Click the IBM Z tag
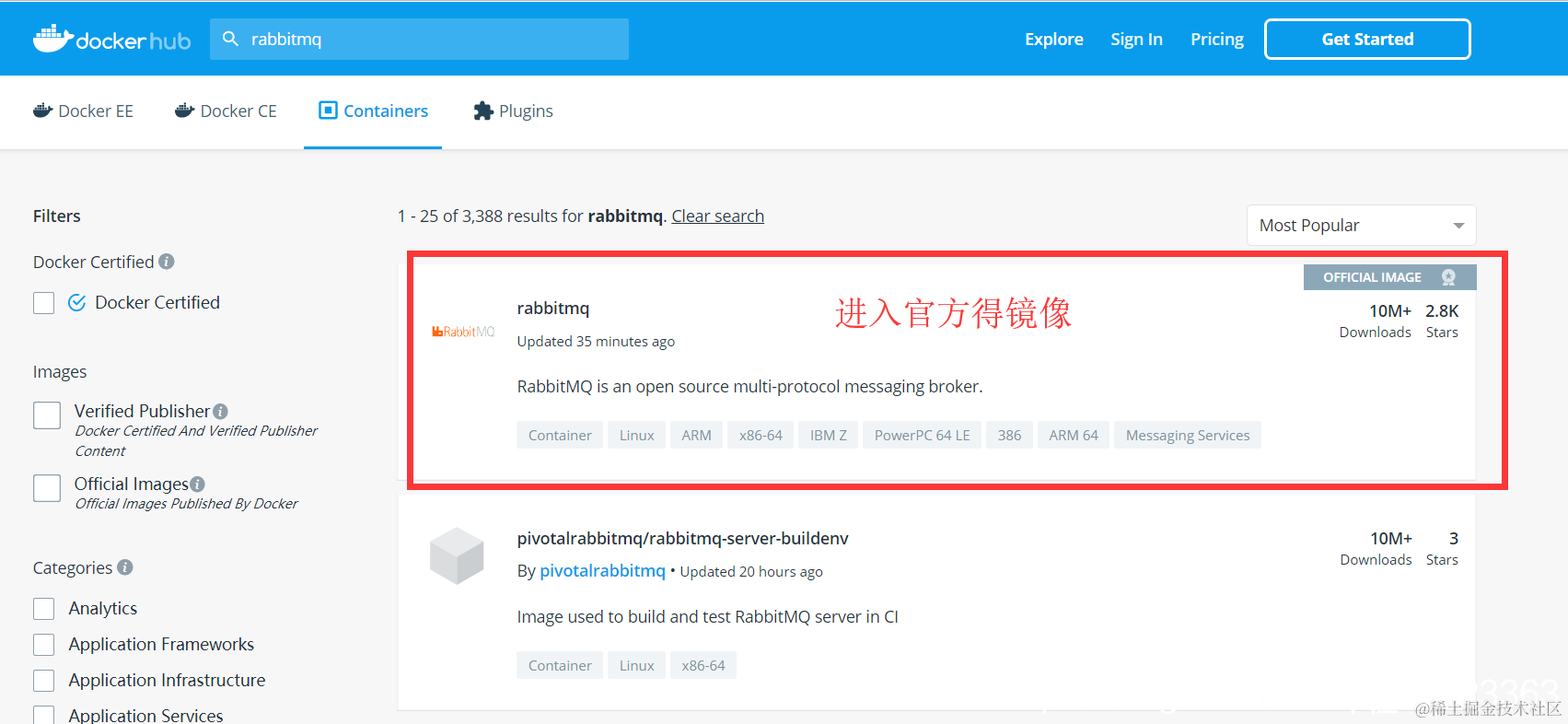Viewport: 1568px width, 724px height. (x=828, y=435)
